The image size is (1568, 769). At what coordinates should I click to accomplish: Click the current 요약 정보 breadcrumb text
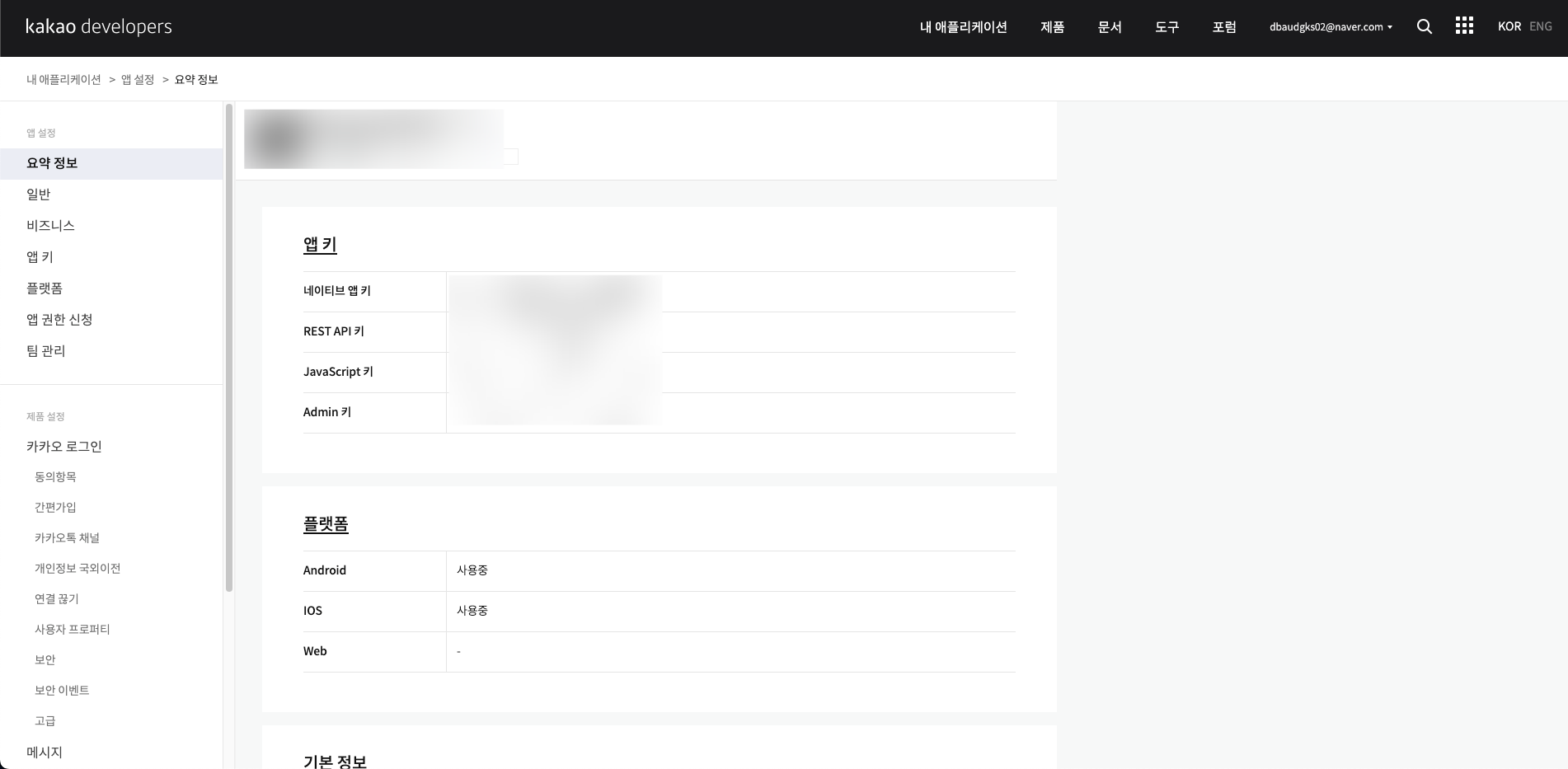click(x=196, y=79)
